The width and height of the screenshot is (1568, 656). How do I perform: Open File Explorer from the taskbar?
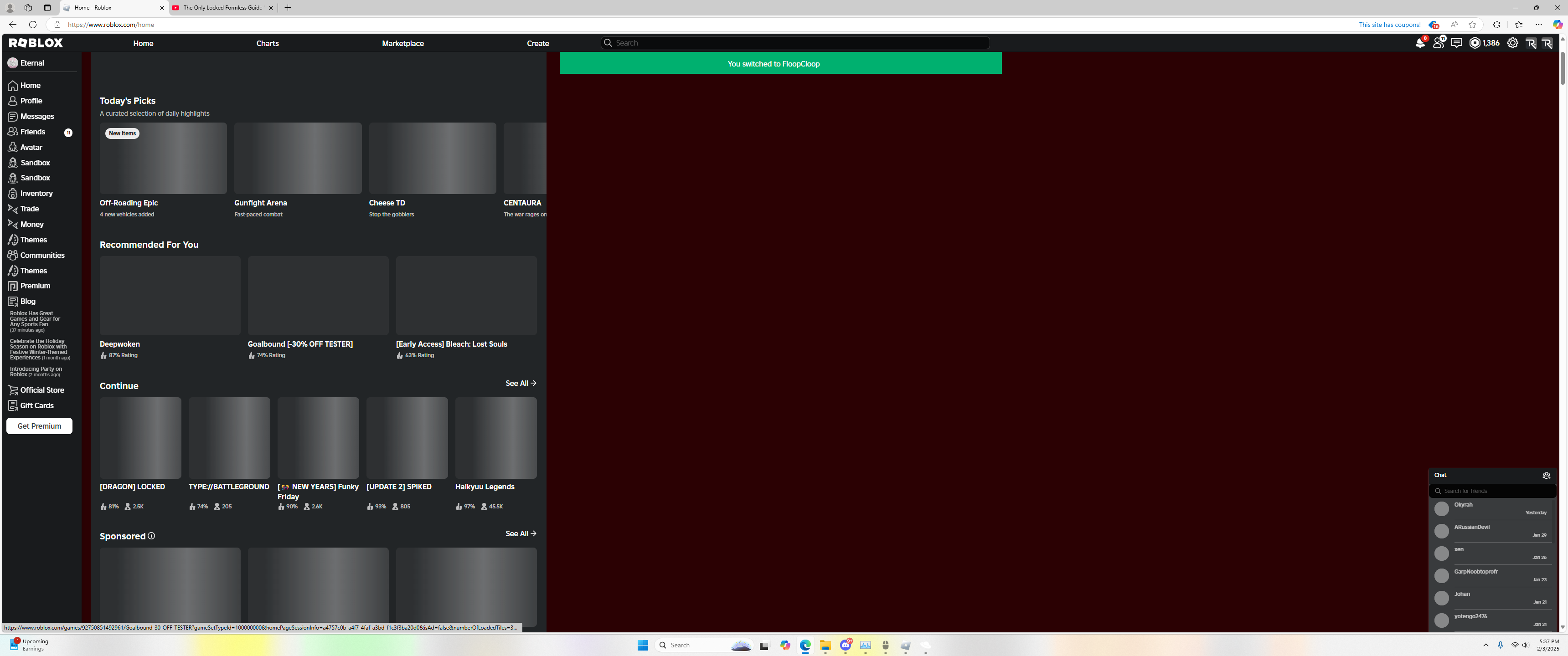825,645
